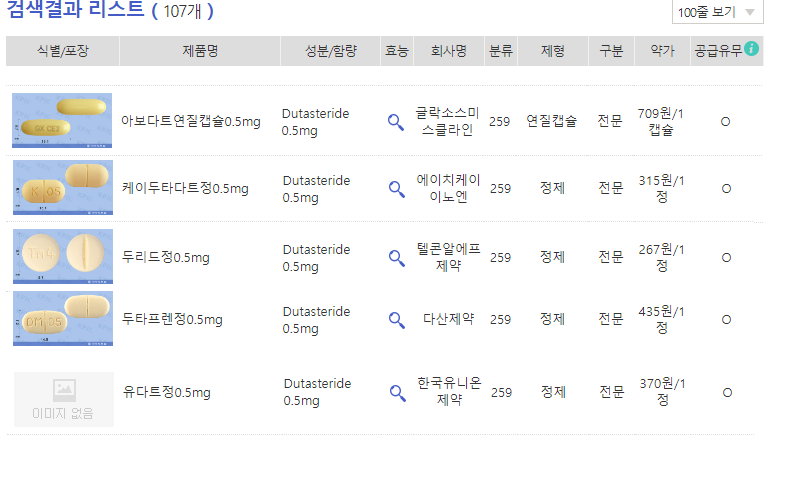Click the 이미지 없음 placeholder image

pyautogui.click(x=64, y=399)
